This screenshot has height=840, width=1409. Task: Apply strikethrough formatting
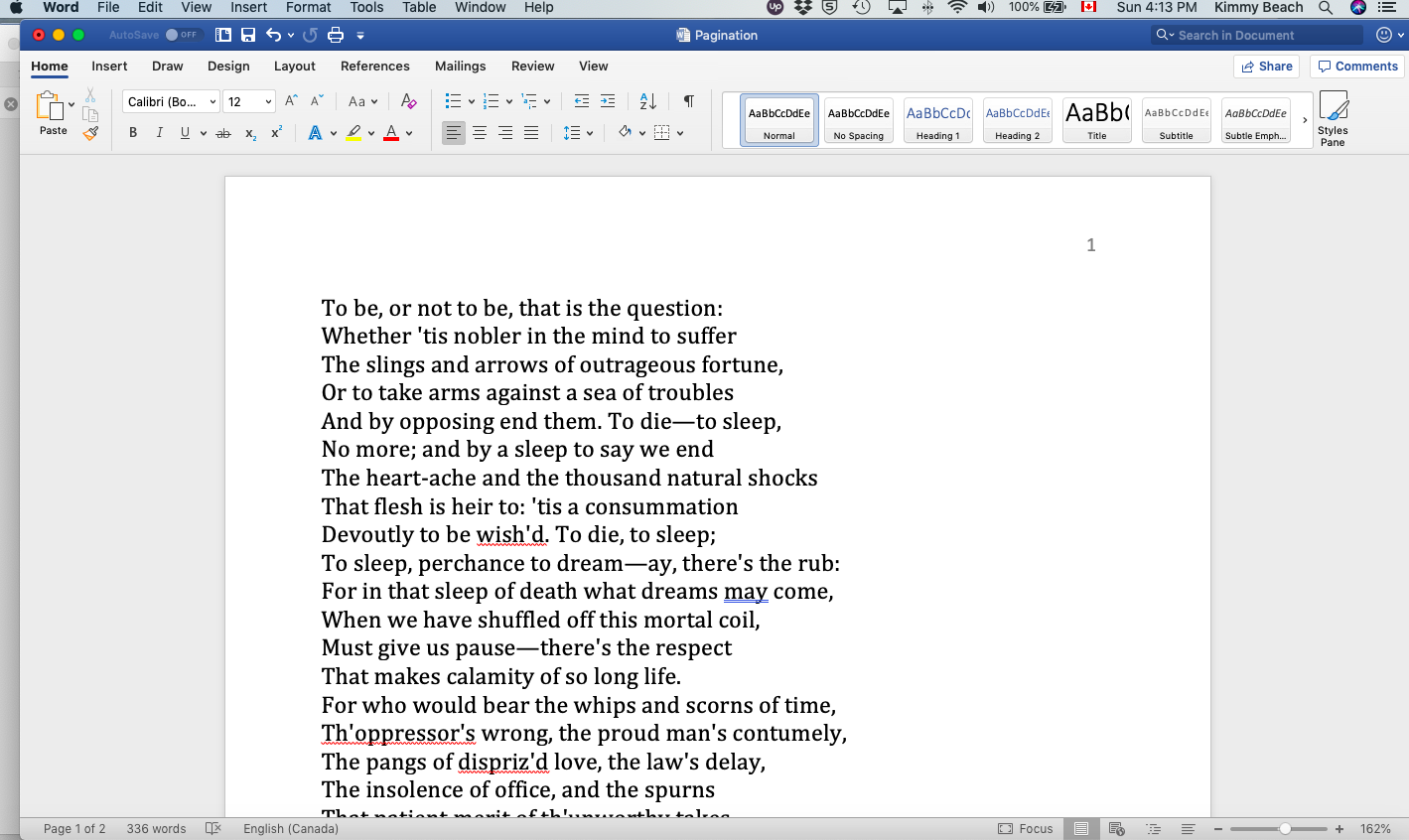point(223,133)
